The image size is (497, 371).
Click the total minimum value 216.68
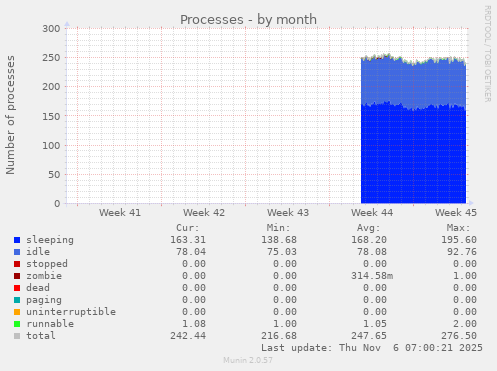coord(279,336)
